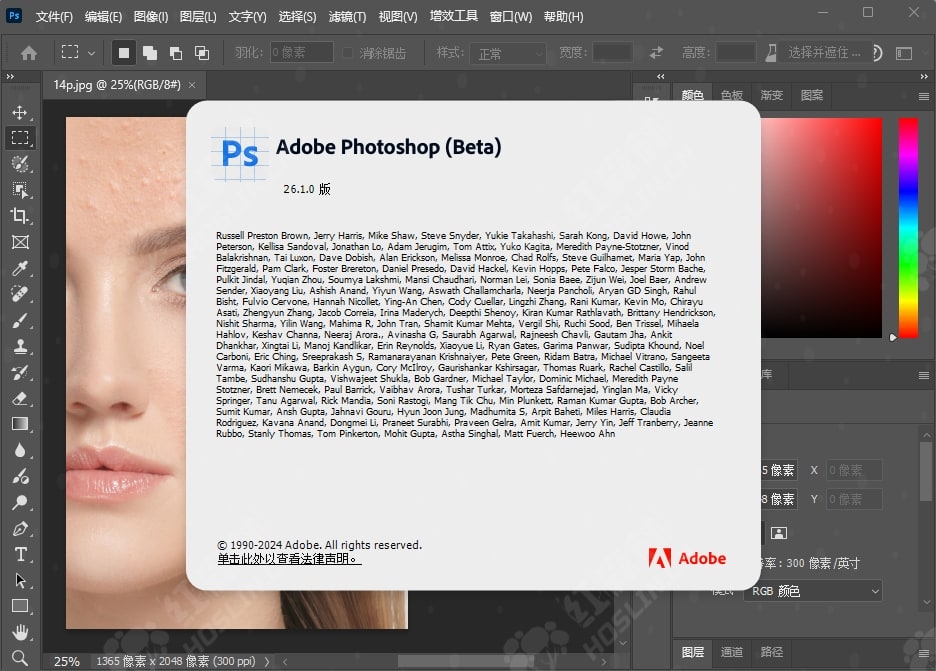The height and width of the screenshot is (671, 936).
Task: Click the legal notice link 单击此处以查看法律声明
Action: [x=289, y=559]
